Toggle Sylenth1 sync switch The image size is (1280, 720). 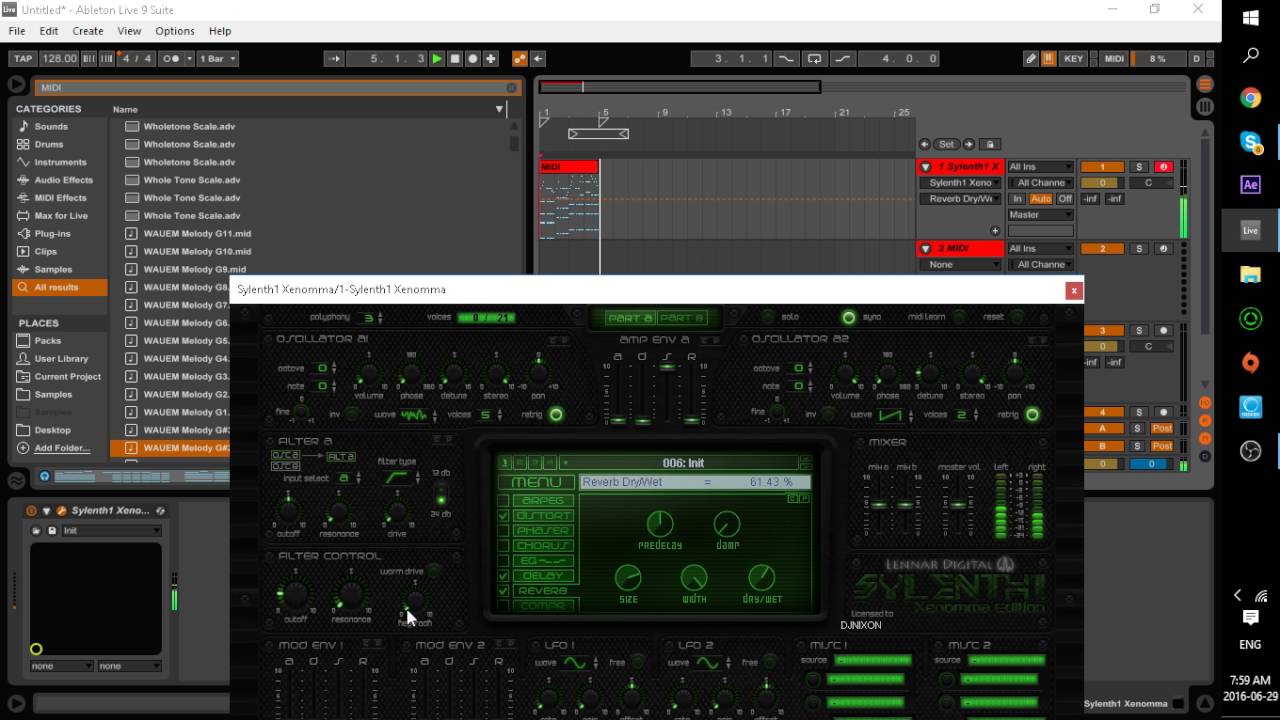tap(849, 317)
